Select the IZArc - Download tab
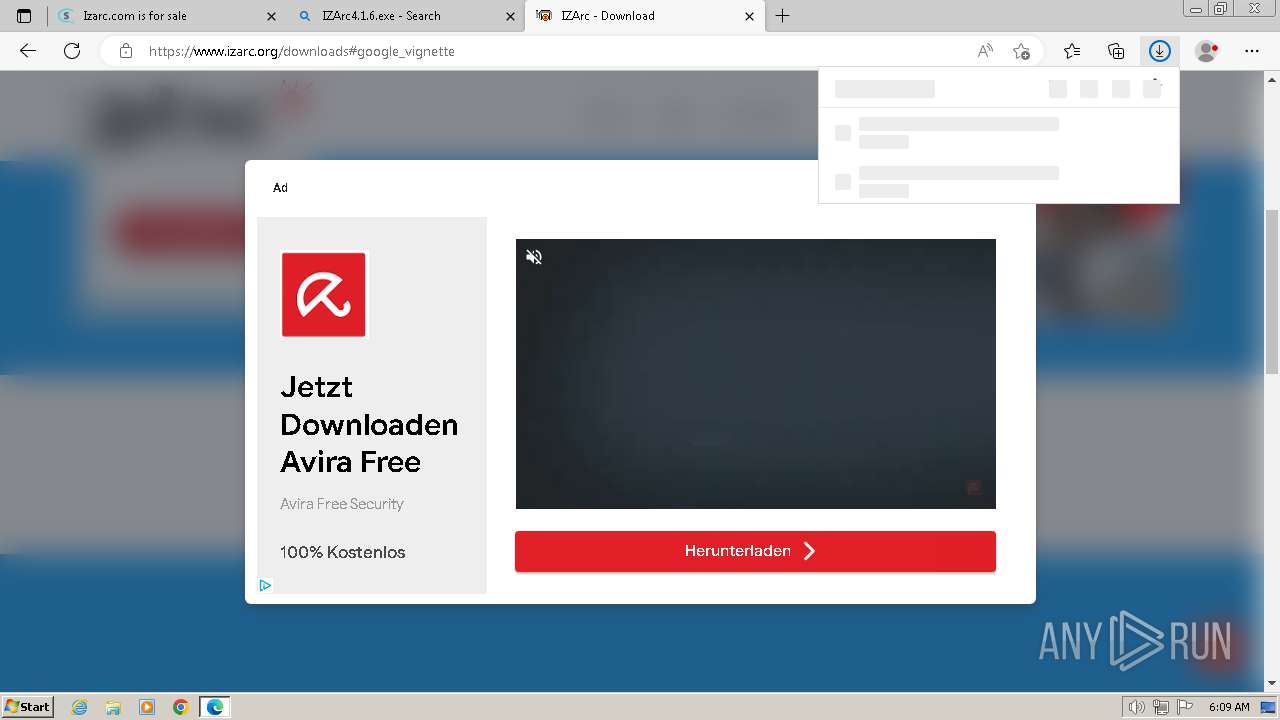The width and height of the screenshot is (1280, 720). pos(646,16)
